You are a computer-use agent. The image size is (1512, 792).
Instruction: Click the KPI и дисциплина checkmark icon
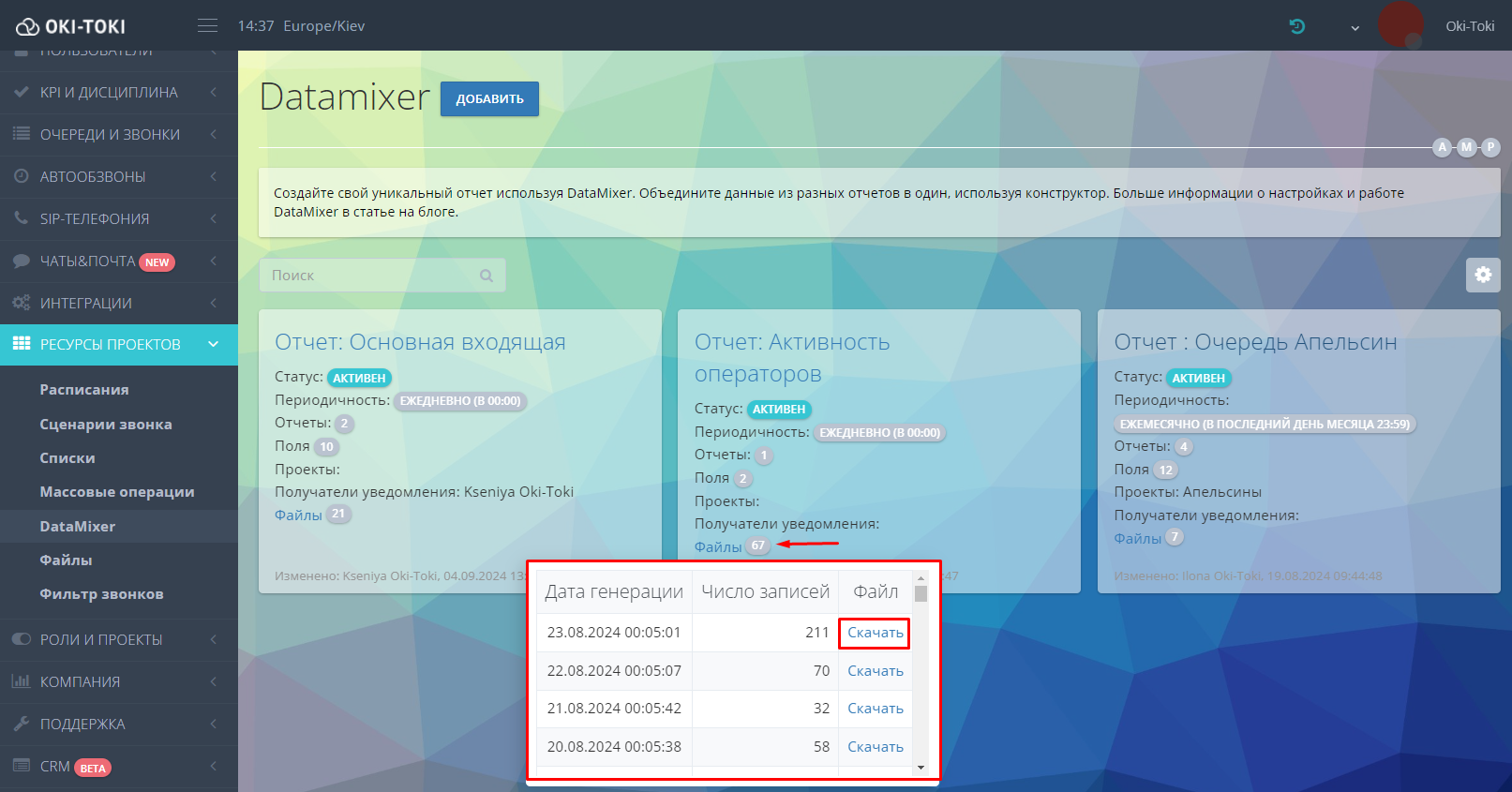coord(22,92)
